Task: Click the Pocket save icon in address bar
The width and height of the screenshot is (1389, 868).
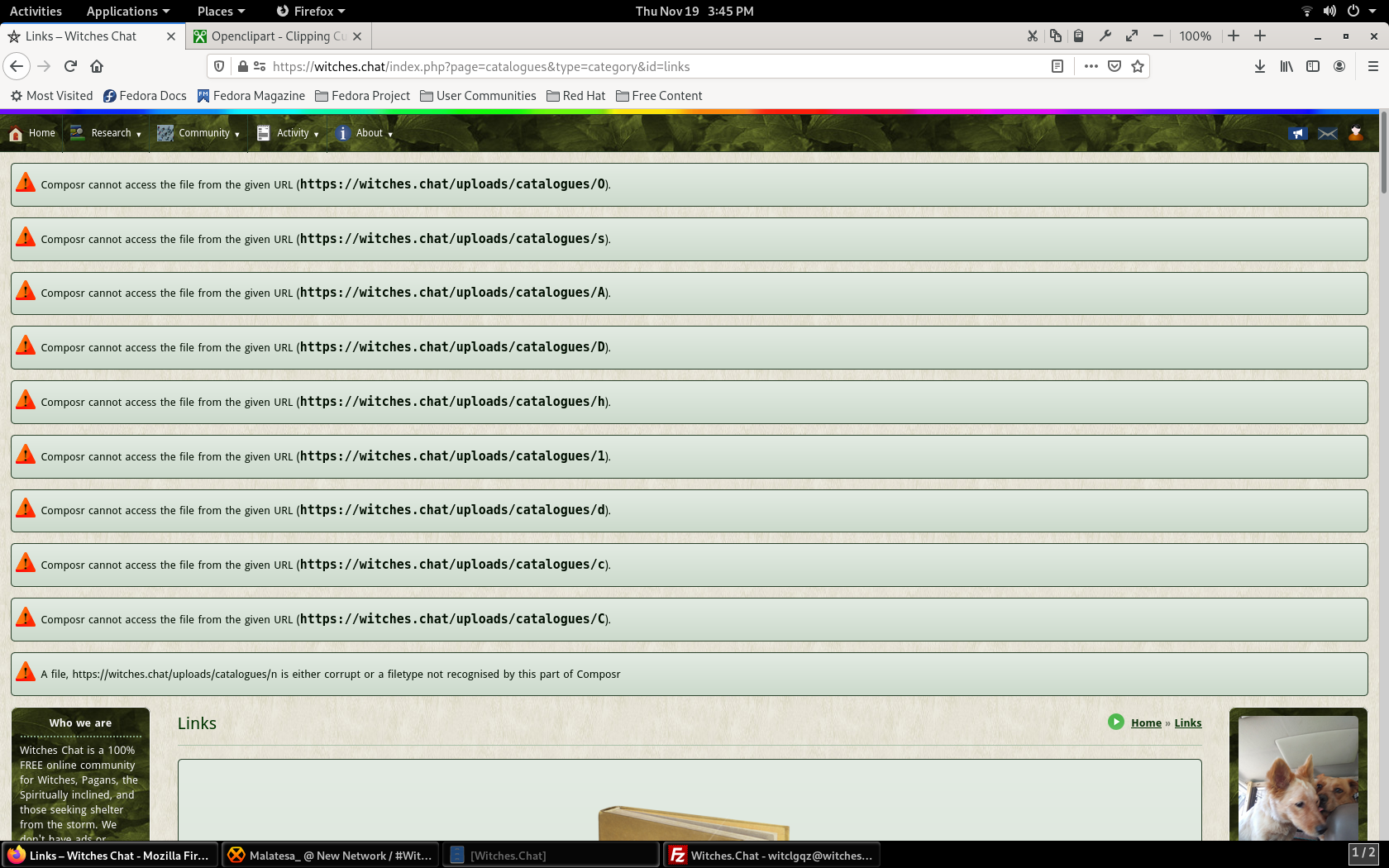Action: click(1115, 66)
